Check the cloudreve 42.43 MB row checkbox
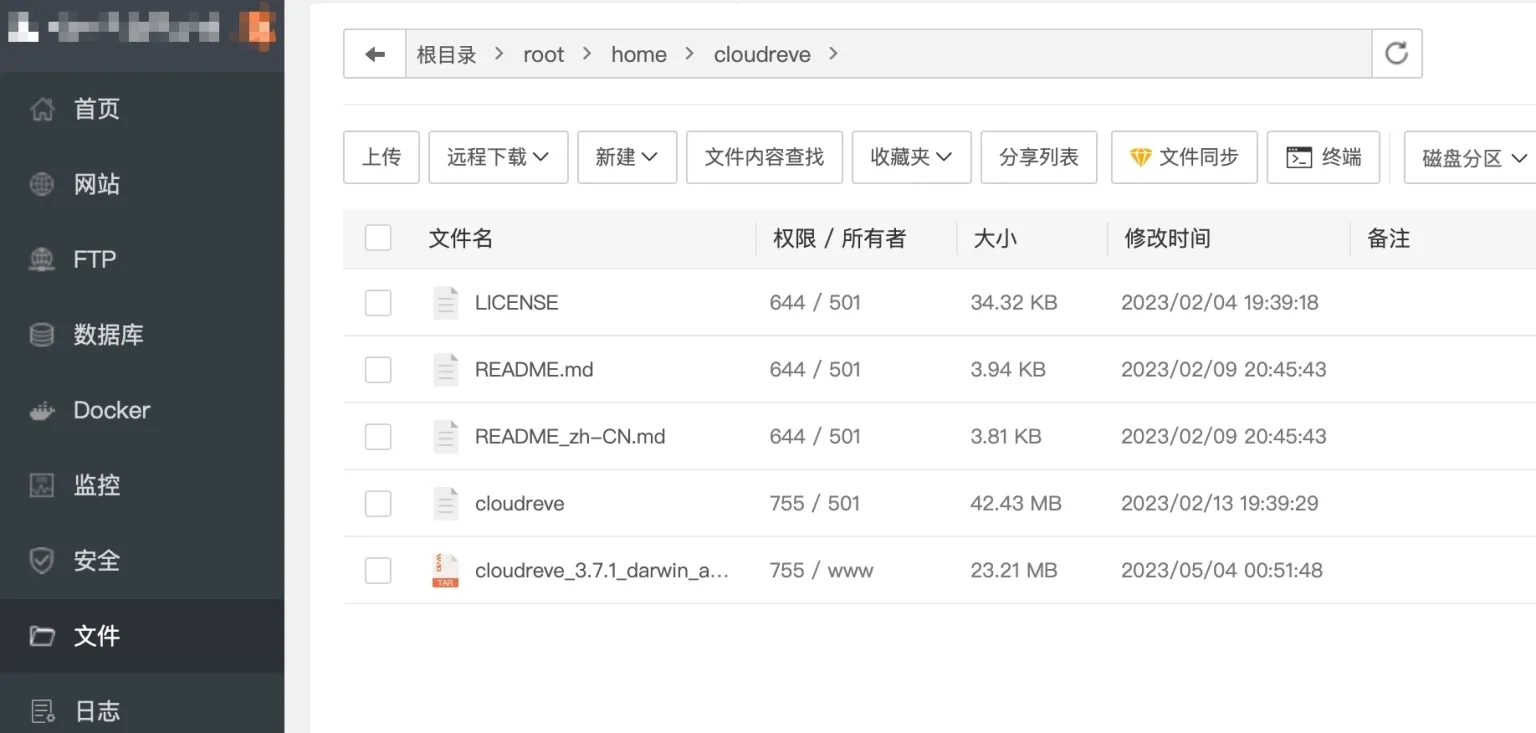Viewport: 1536px width, 733px height. [x=378, y=504]
